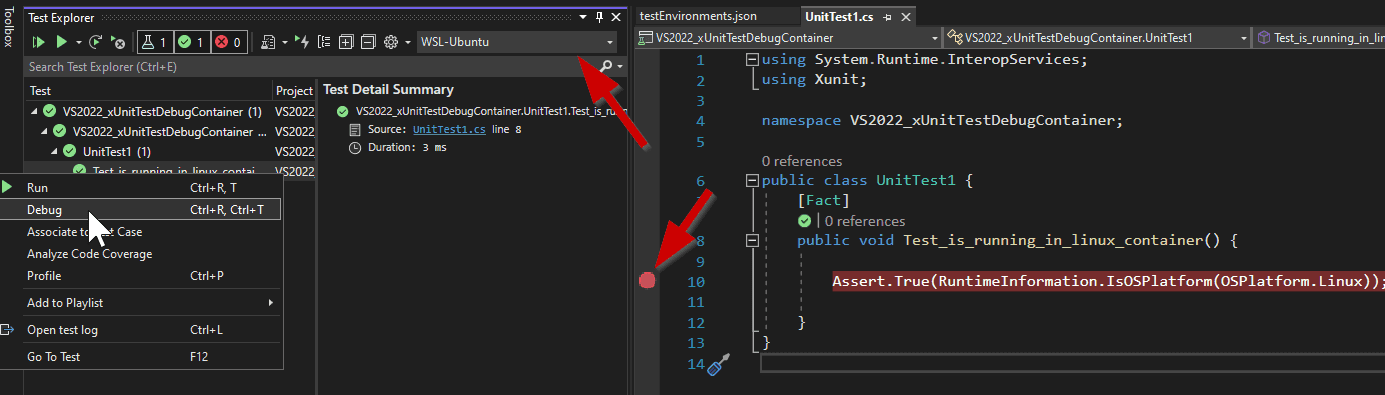Collapse the UnitTest1 (1) tree node
The height and width of the screenshot is (395, 1385).
(56, 152)
